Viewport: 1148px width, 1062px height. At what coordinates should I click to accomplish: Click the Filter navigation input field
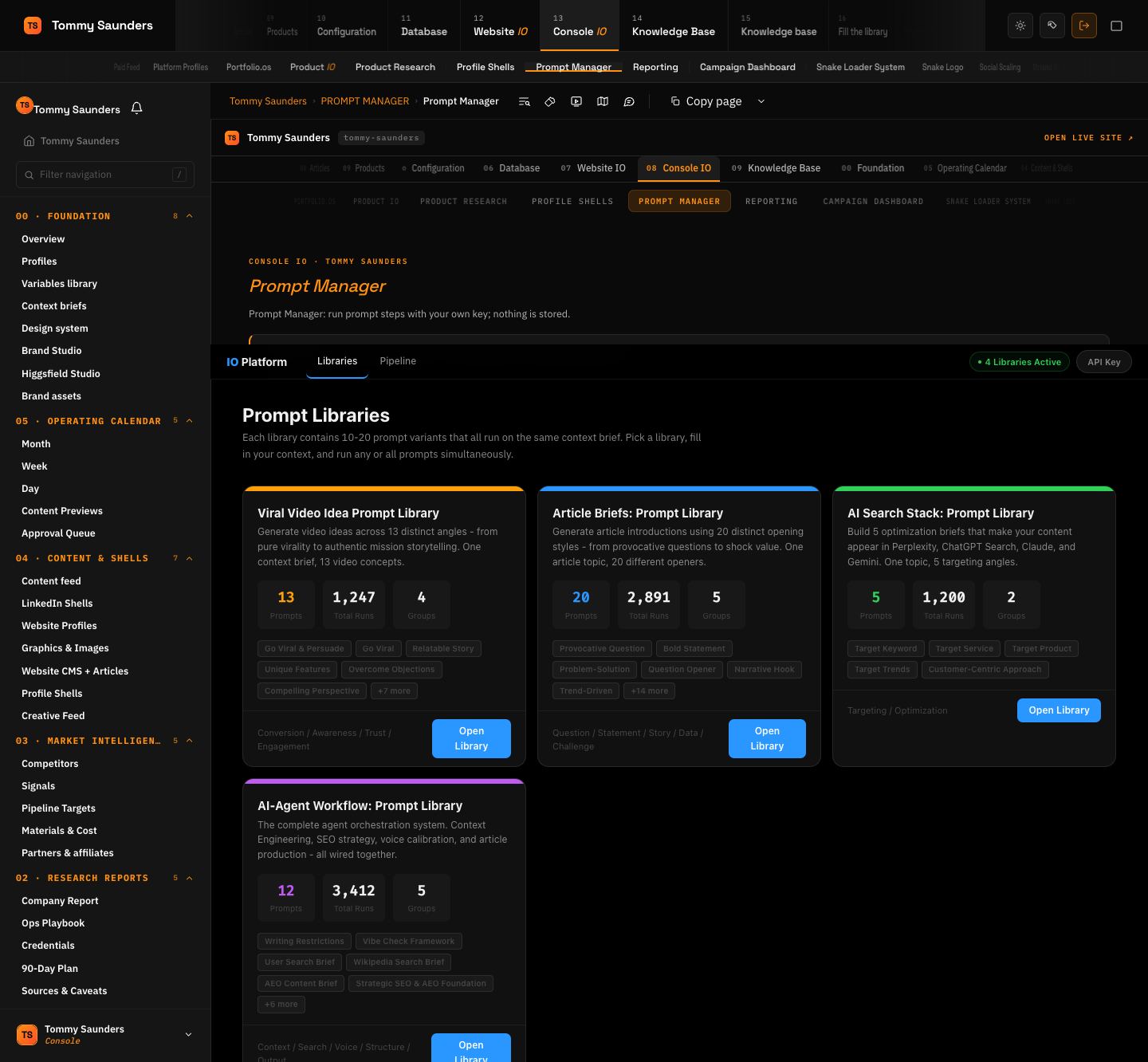(105, 175)
